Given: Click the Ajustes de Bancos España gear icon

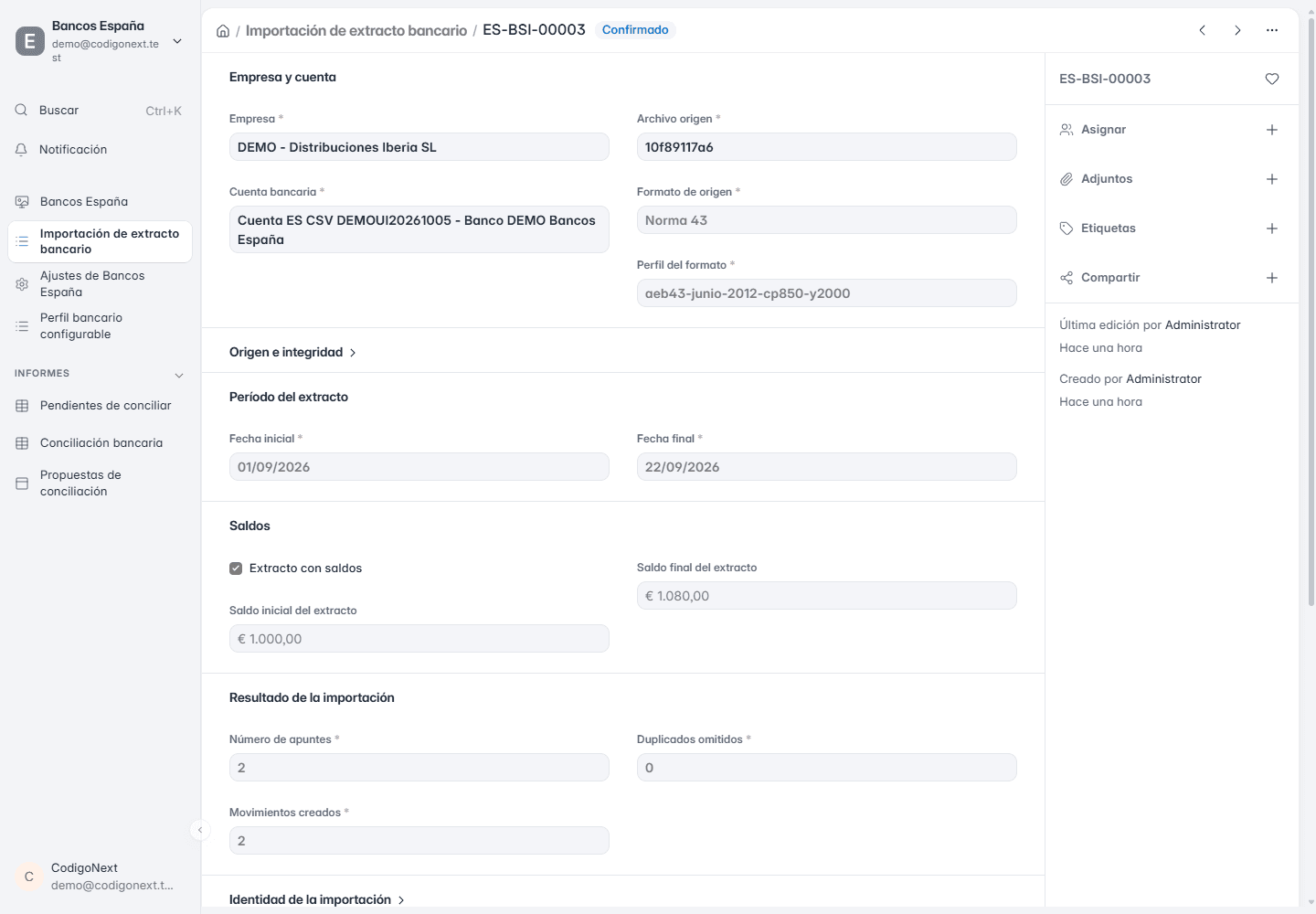Looking at the screenshot, I should tap(22, 284).
